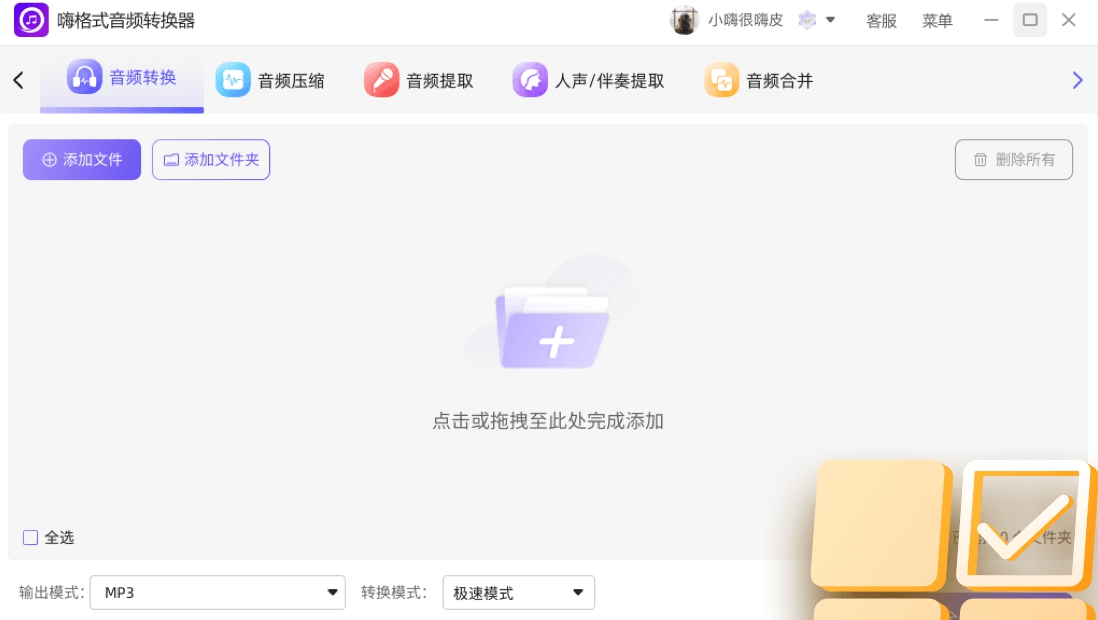Screen dimensions: 1098x620
Task: Click the 音频转换 headphone icon
Action: pos(84,76)
